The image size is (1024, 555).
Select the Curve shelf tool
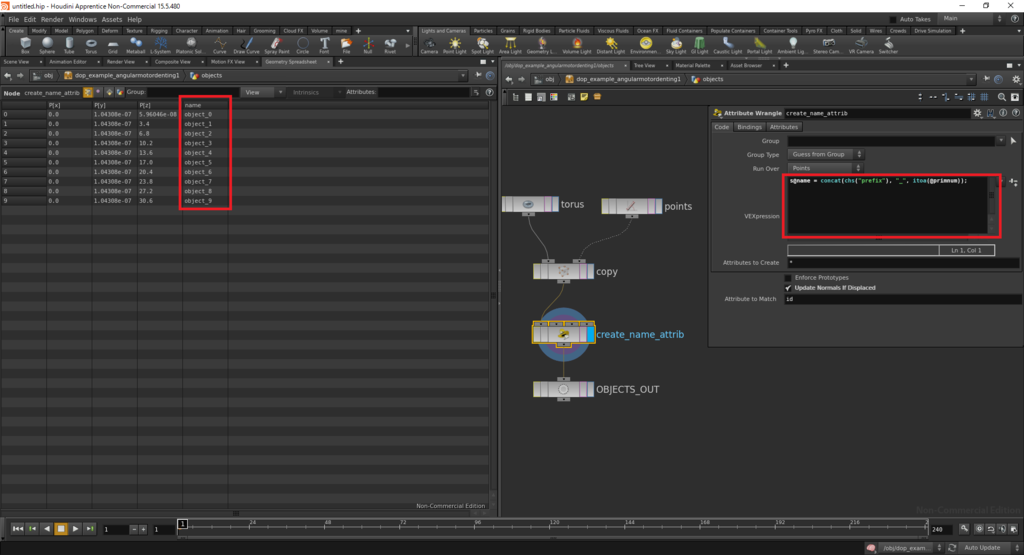coord(219,45)
